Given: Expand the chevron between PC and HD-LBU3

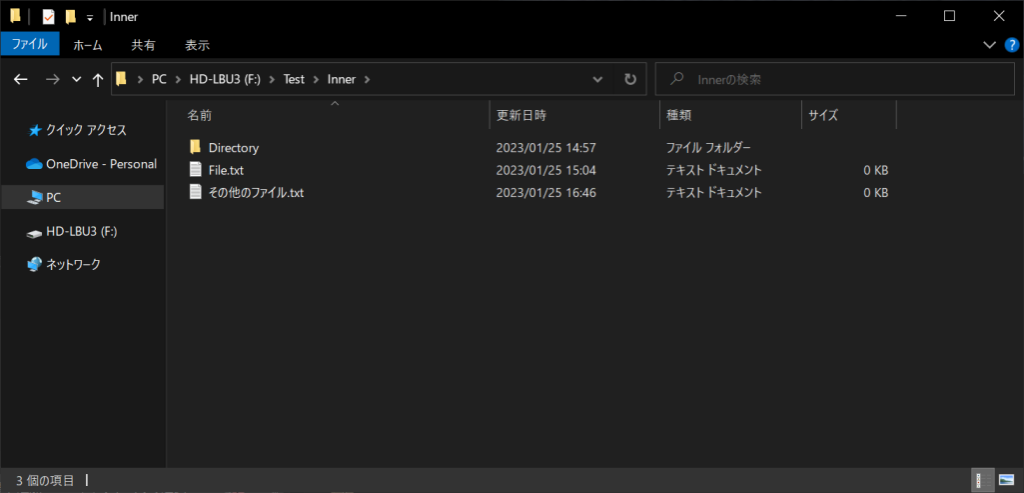Looking at the screenshot, I should [x=178, y=80].
